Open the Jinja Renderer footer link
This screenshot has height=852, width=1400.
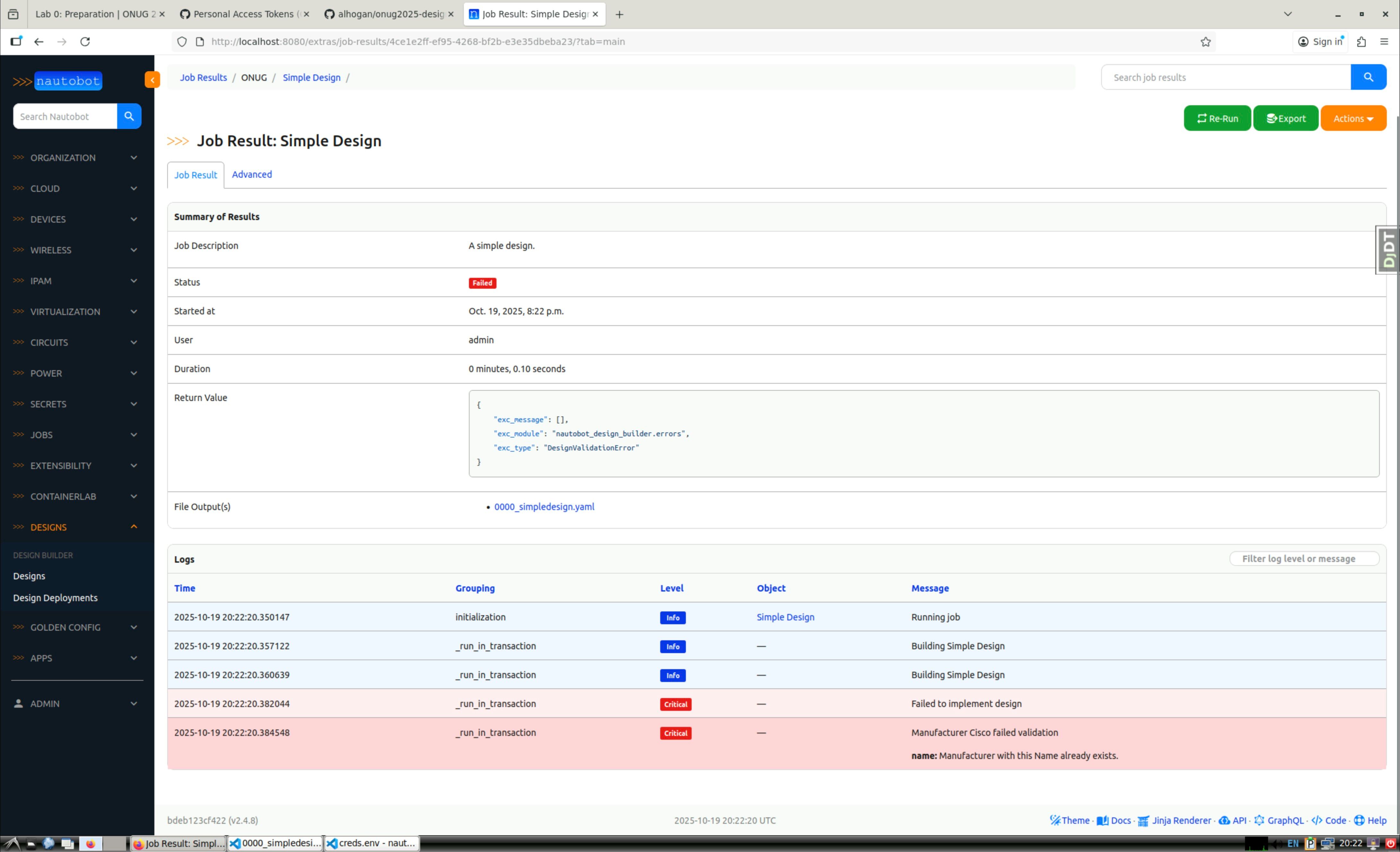pos(1174,820)
